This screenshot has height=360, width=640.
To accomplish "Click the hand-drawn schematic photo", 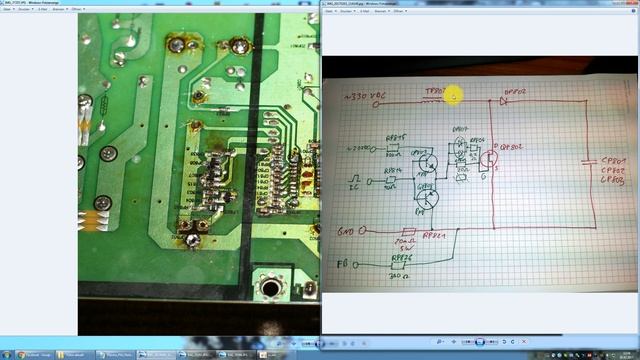I will click(x=480, y=174).
